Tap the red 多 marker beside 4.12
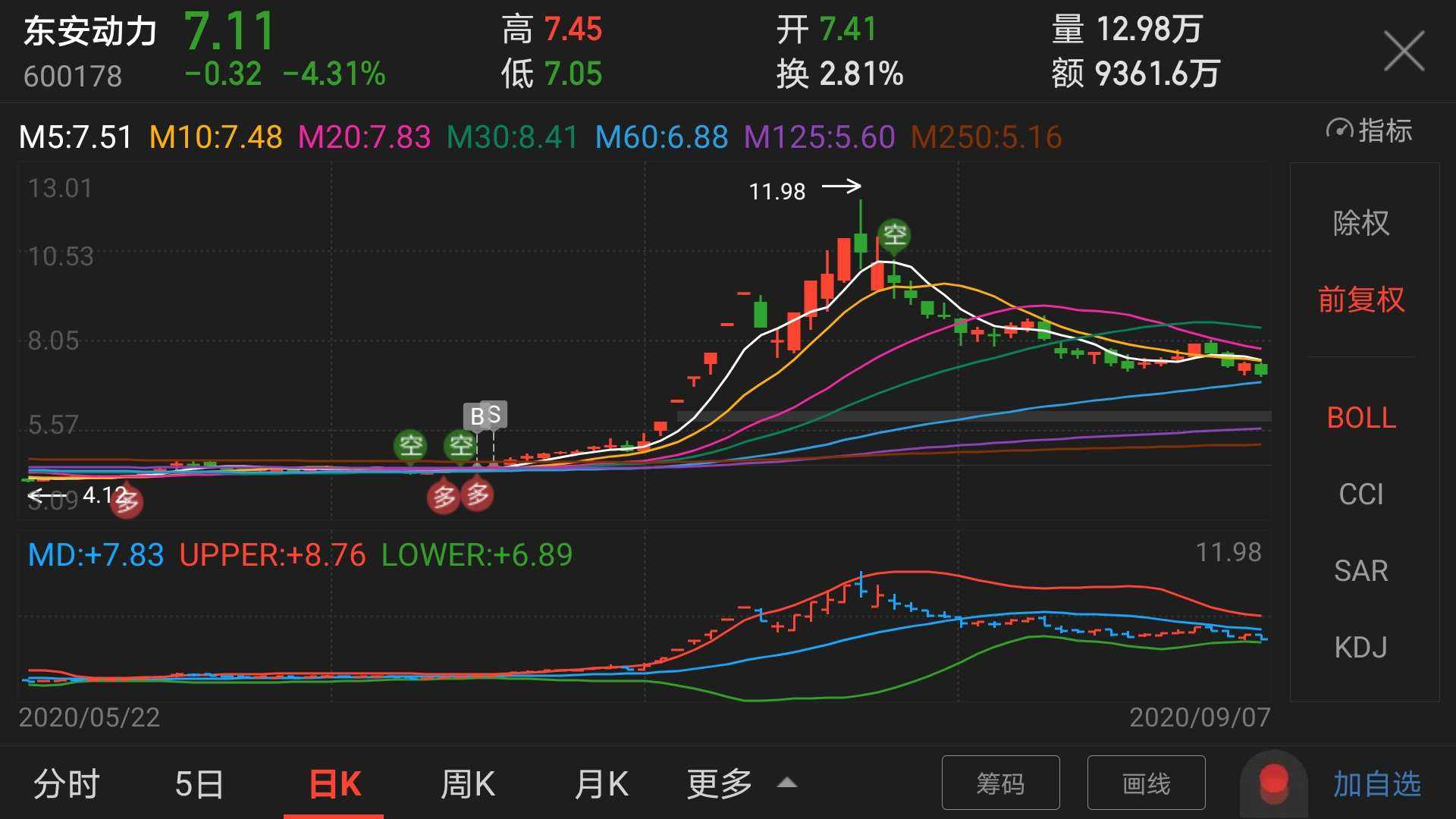This screenshot has height=819, width=1456. (127, 501)
